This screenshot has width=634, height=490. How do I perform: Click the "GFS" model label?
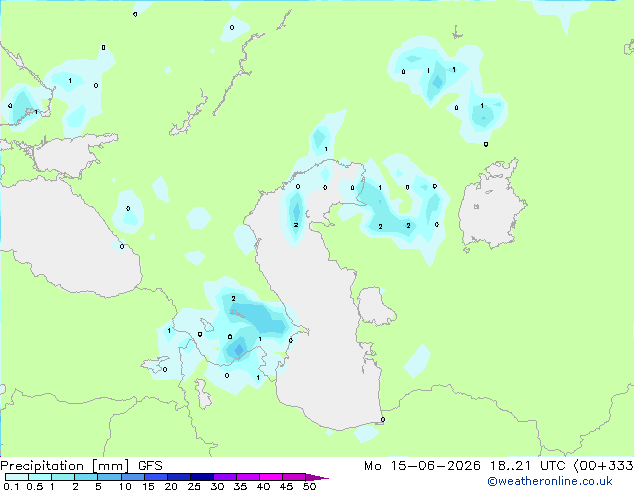[150, 466]
